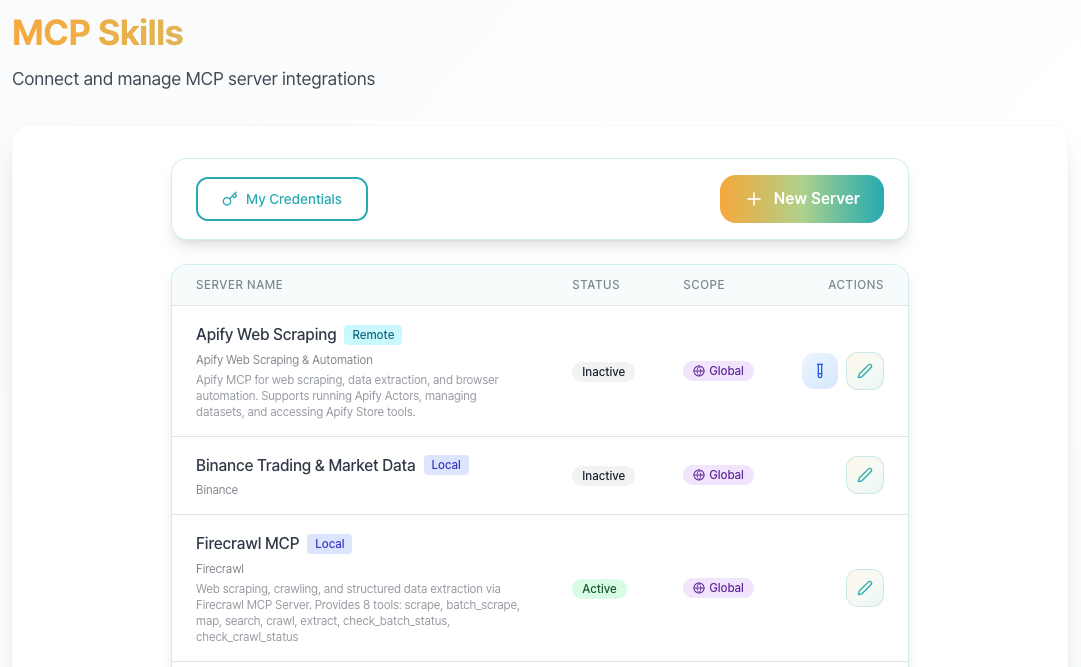Open the Global scope selector for Binance

point(718,474)
